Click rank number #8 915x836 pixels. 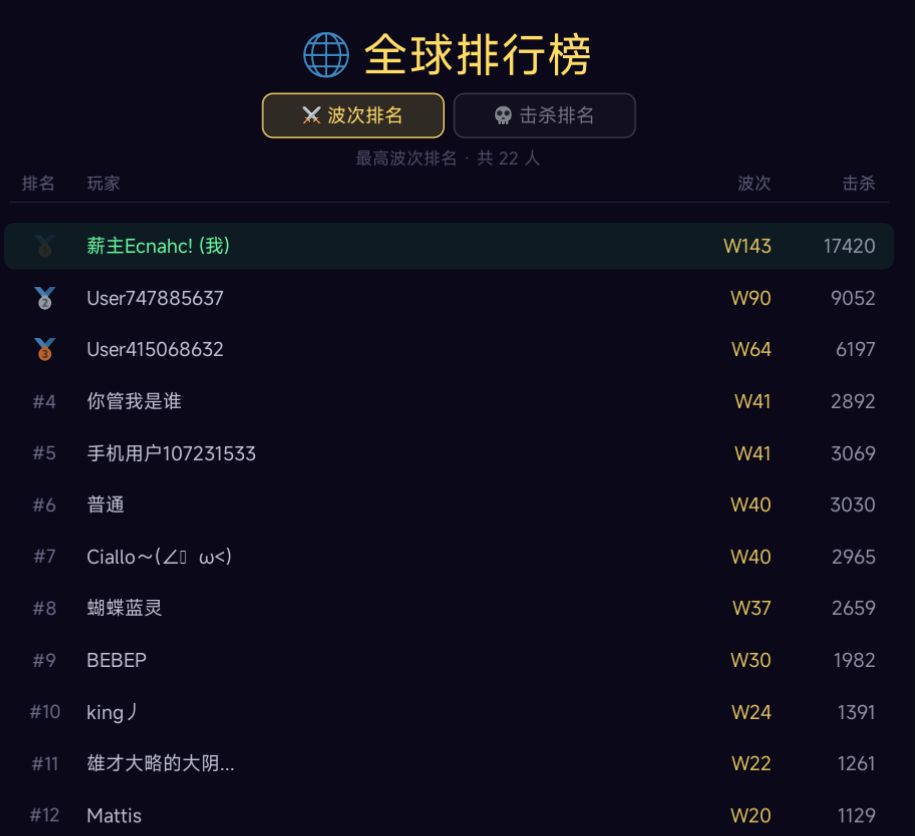coord(44,608)
